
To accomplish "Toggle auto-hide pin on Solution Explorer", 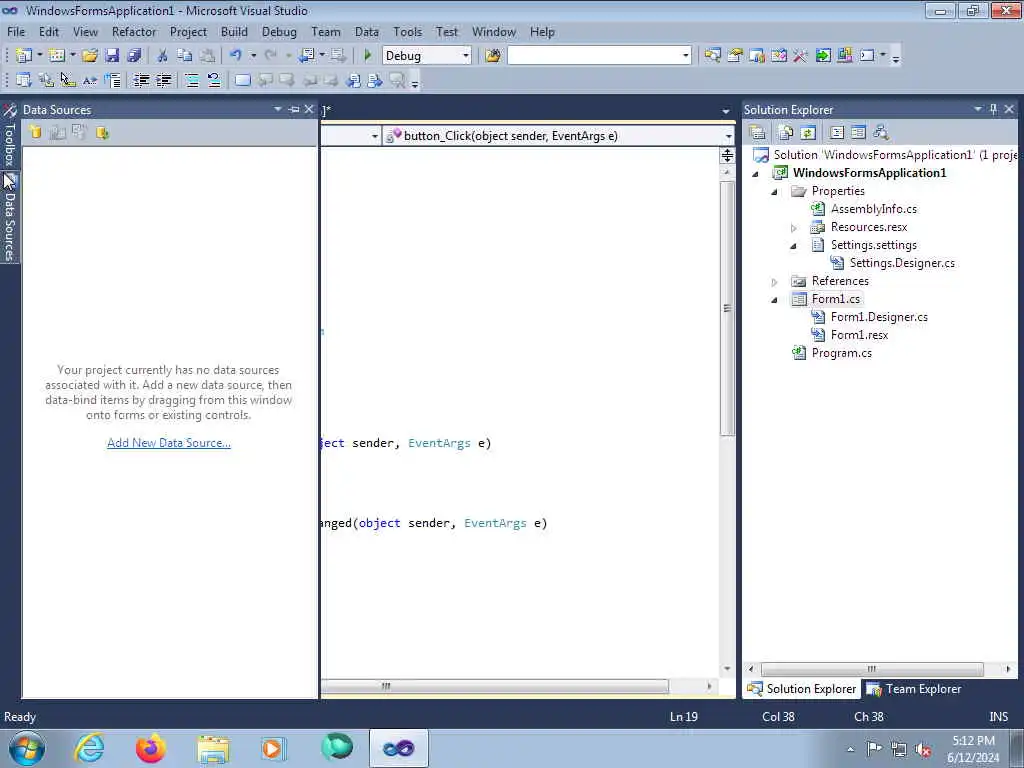I will 993,109.
